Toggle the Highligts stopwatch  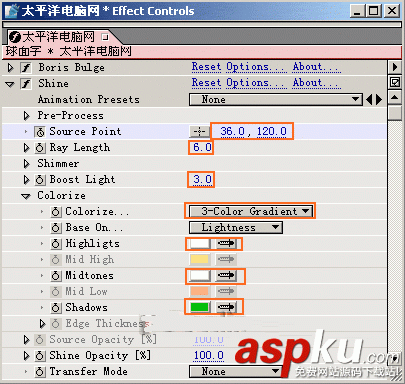click(x=56, y=244)
